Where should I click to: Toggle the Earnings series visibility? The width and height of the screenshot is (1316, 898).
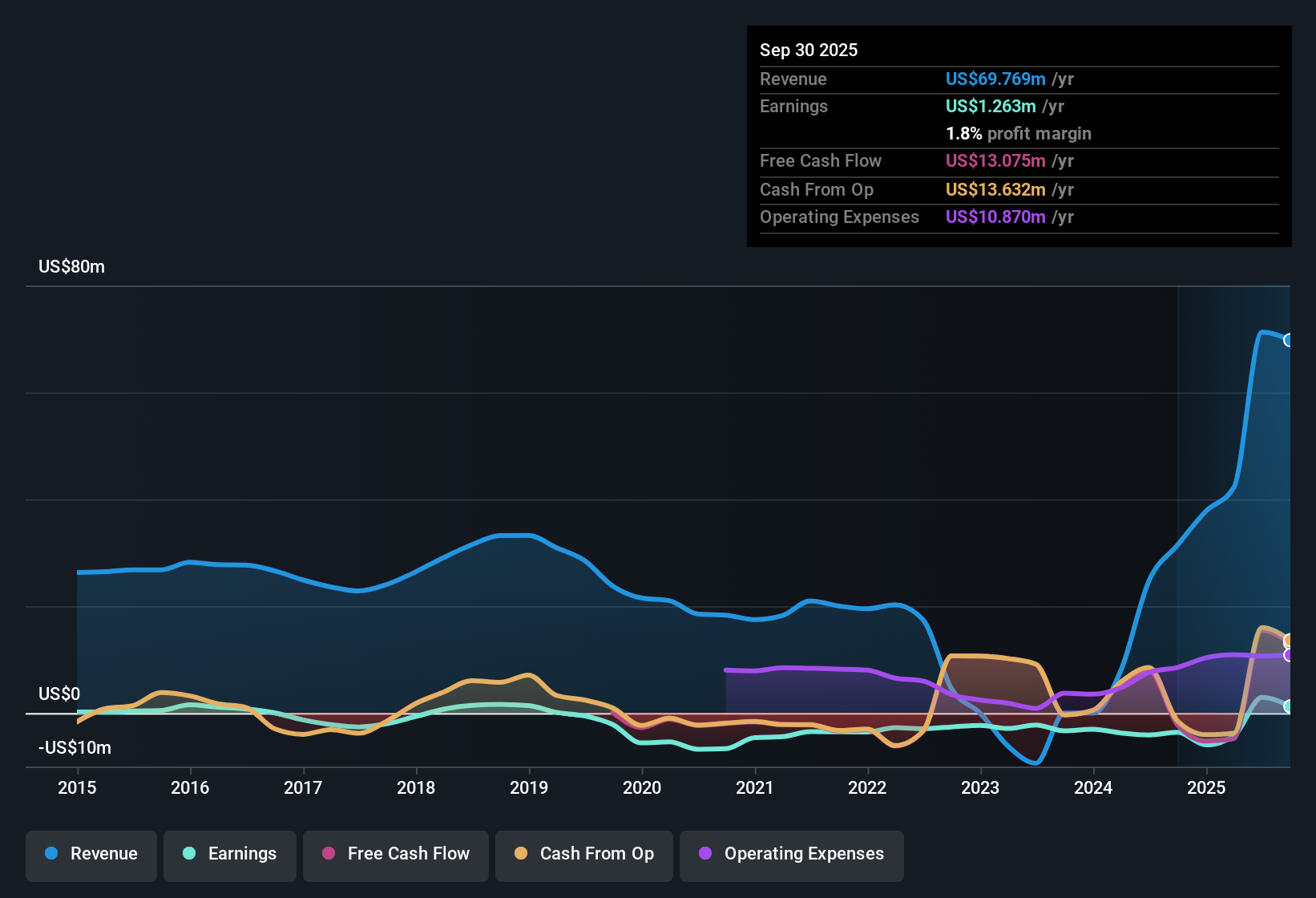click(x=229, y=855)
